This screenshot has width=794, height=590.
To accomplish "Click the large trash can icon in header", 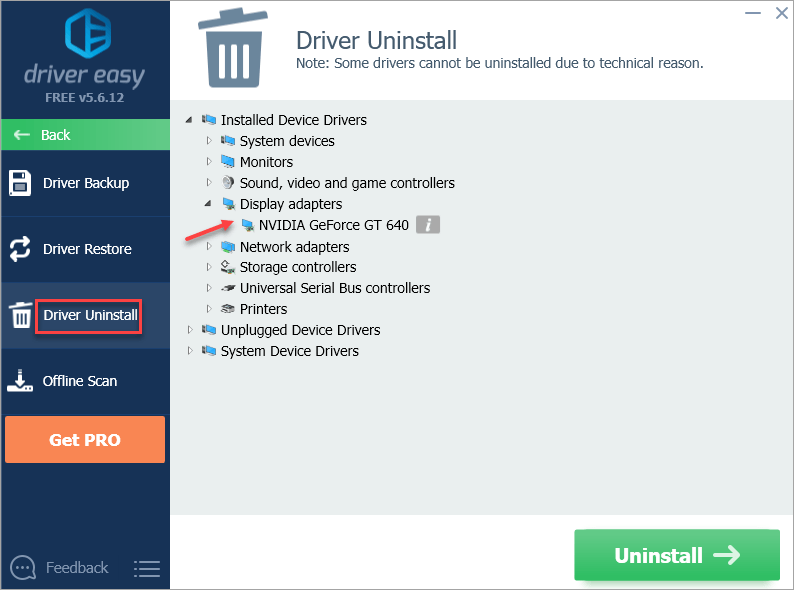I will pos(233,49).
